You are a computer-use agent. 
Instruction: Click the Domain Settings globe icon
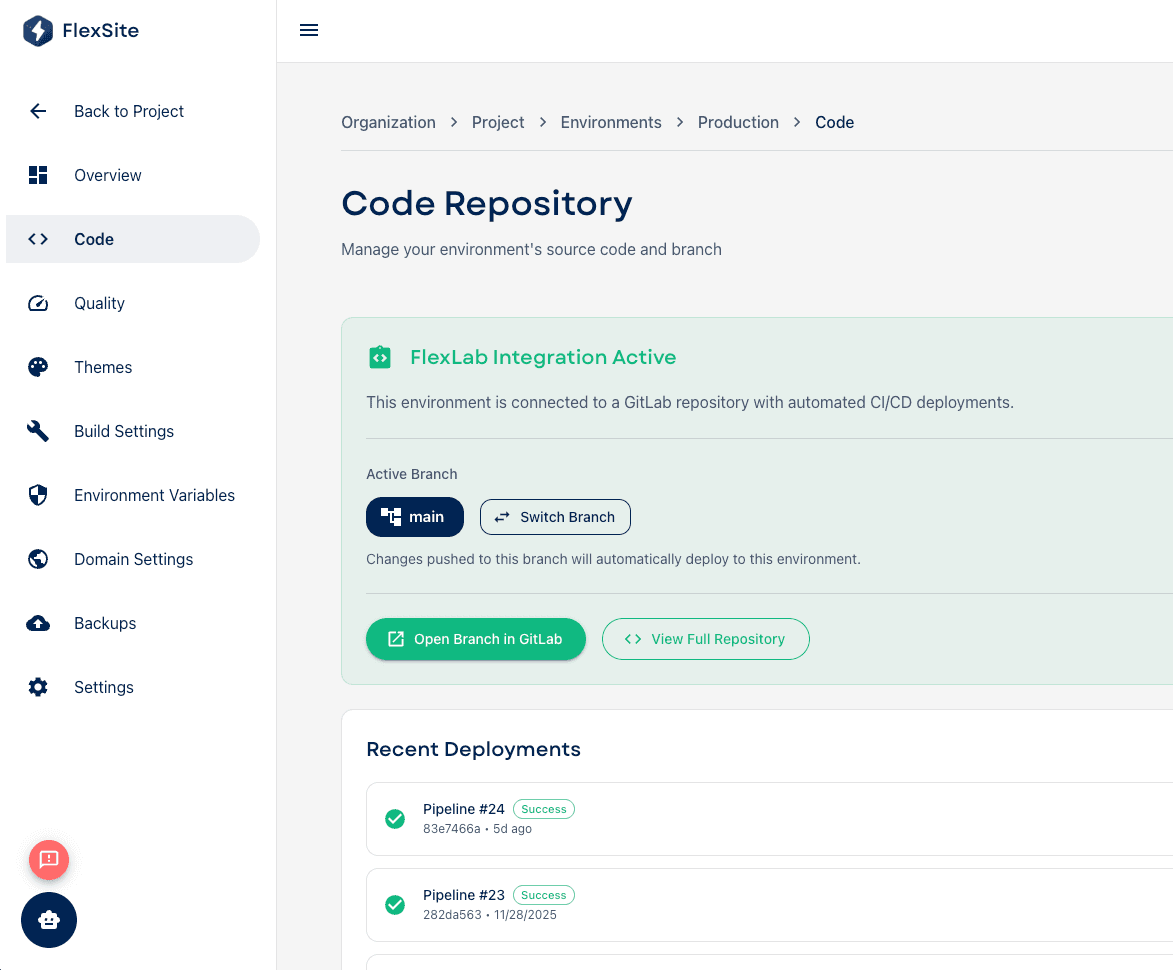37,559
